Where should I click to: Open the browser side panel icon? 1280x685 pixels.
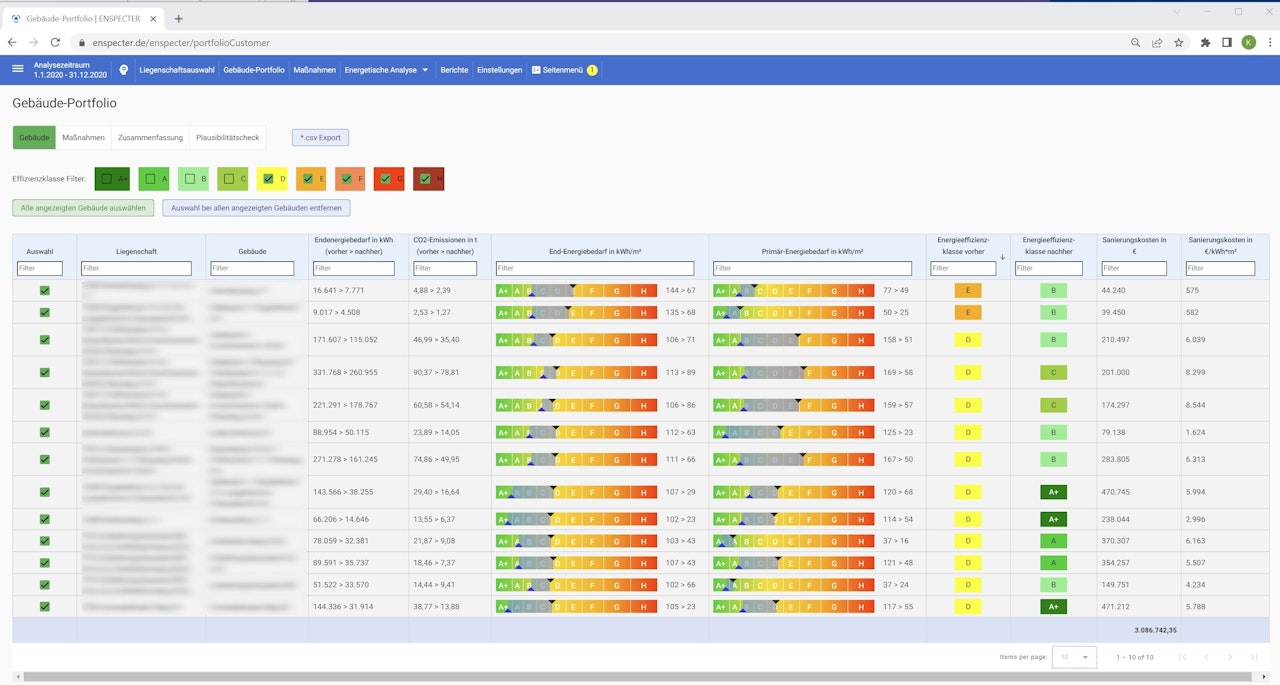coord(1227,43)
